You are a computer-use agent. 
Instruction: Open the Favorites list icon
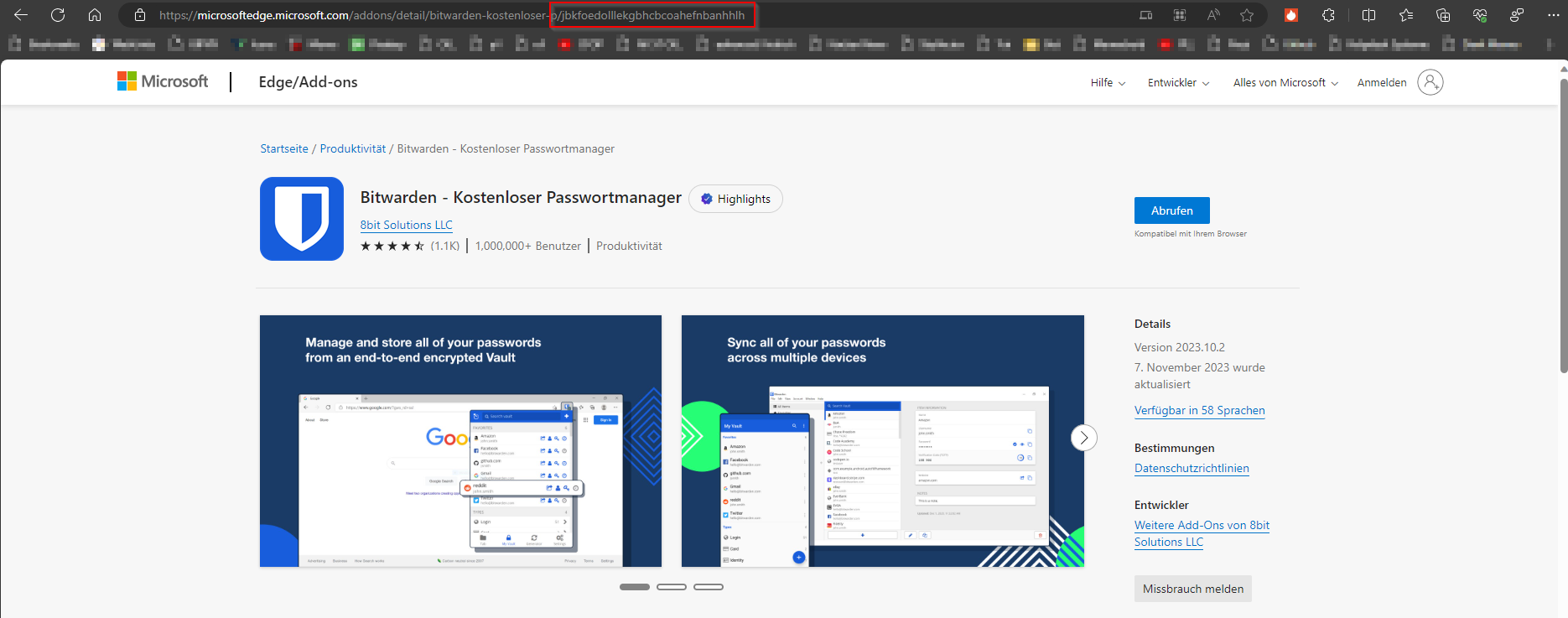[x=1406, y=15]
